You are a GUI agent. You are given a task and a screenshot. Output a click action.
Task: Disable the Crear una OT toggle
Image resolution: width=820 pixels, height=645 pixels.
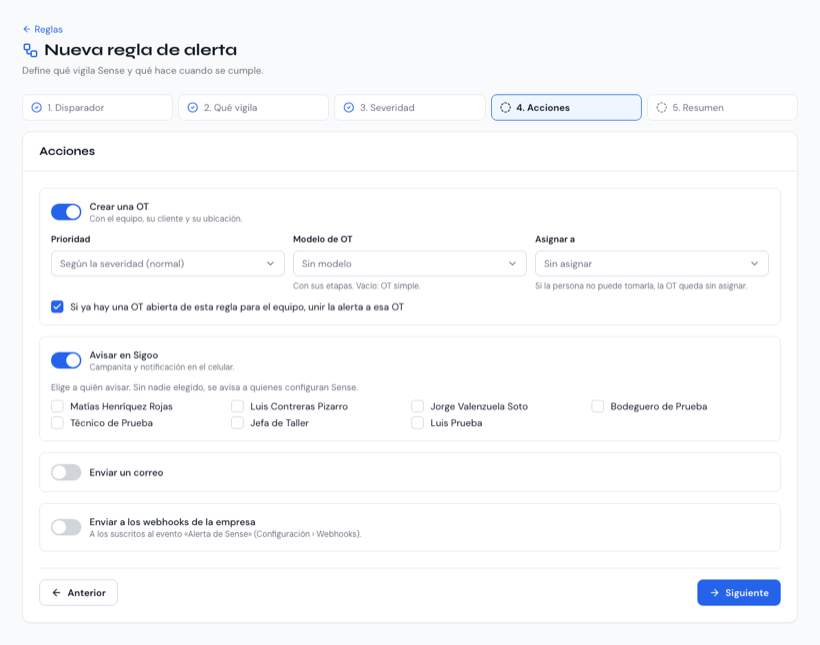click(66, 212)
